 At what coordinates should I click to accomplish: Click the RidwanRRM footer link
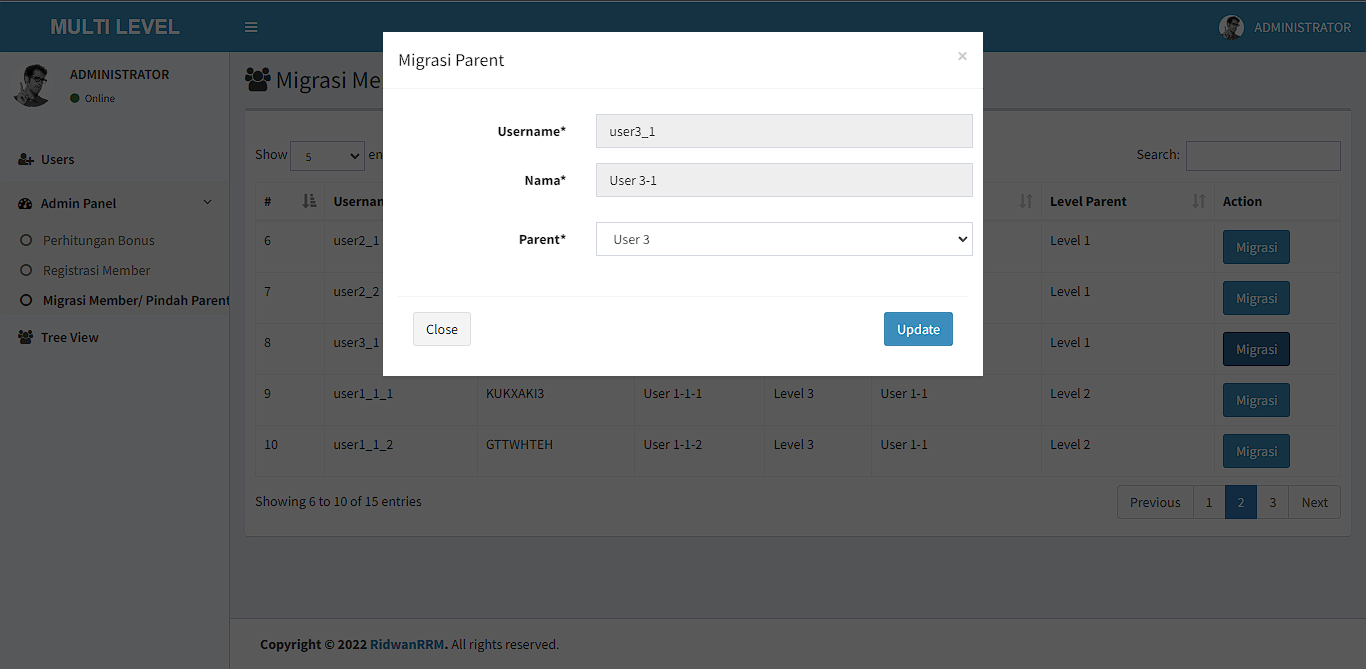(407, 644)
